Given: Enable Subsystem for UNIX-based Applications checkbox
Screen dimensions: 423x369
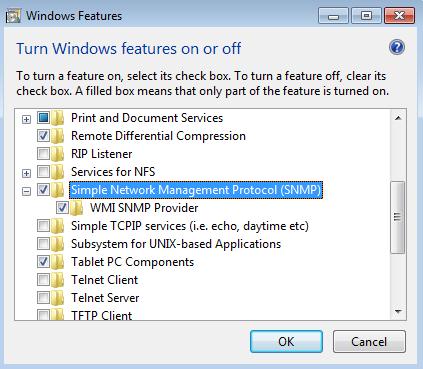Looking at the screenshot, I should point(43,244).
